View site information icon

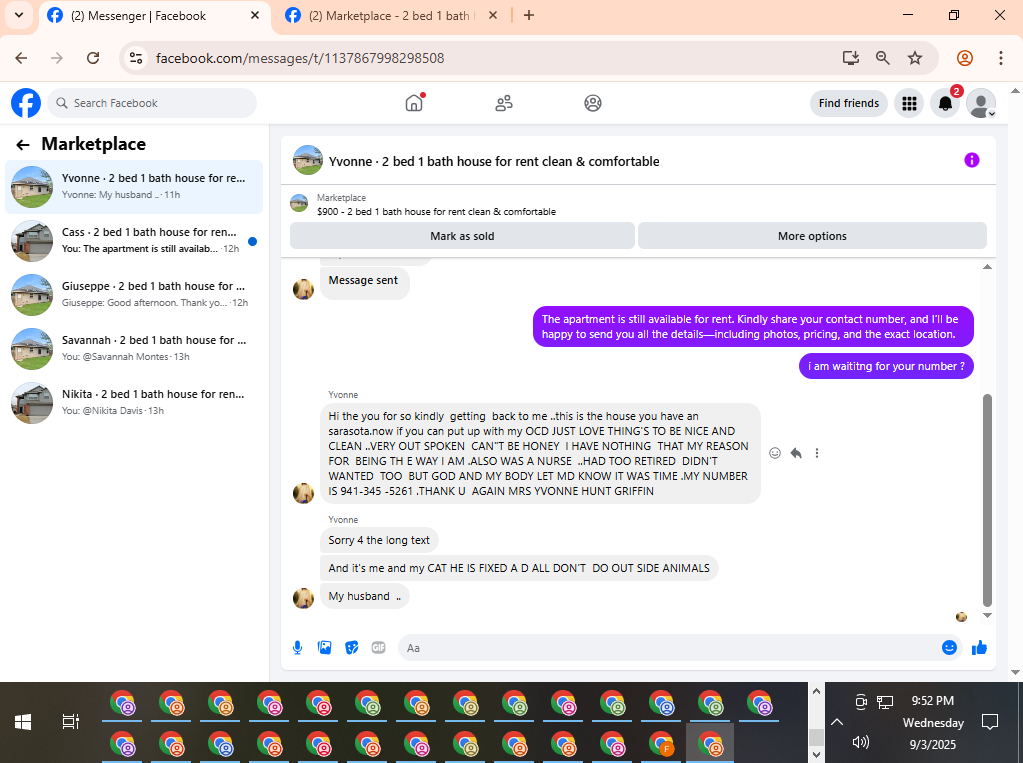click(136, 58)
